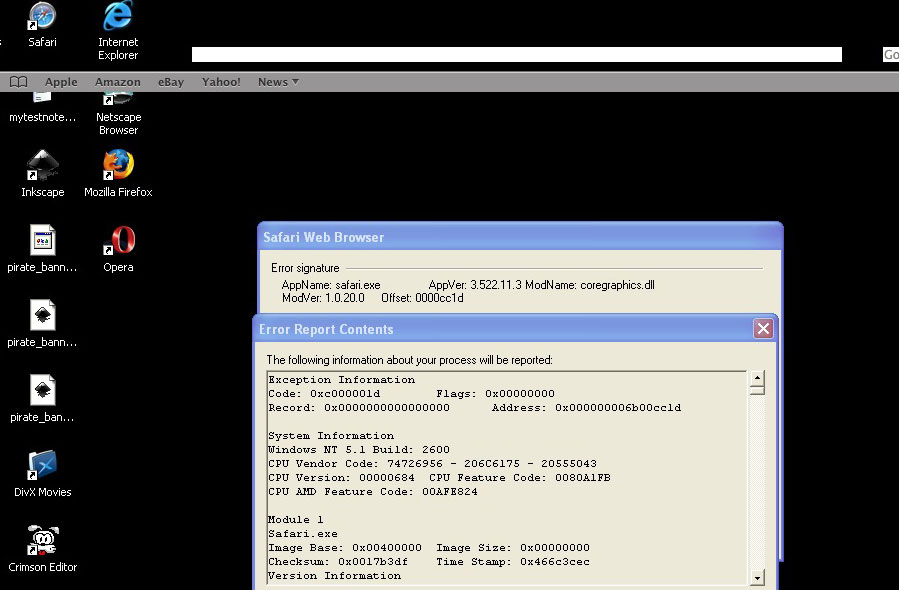
Task: Show bookmarks via the open-book icon
Action: (18, 82)
